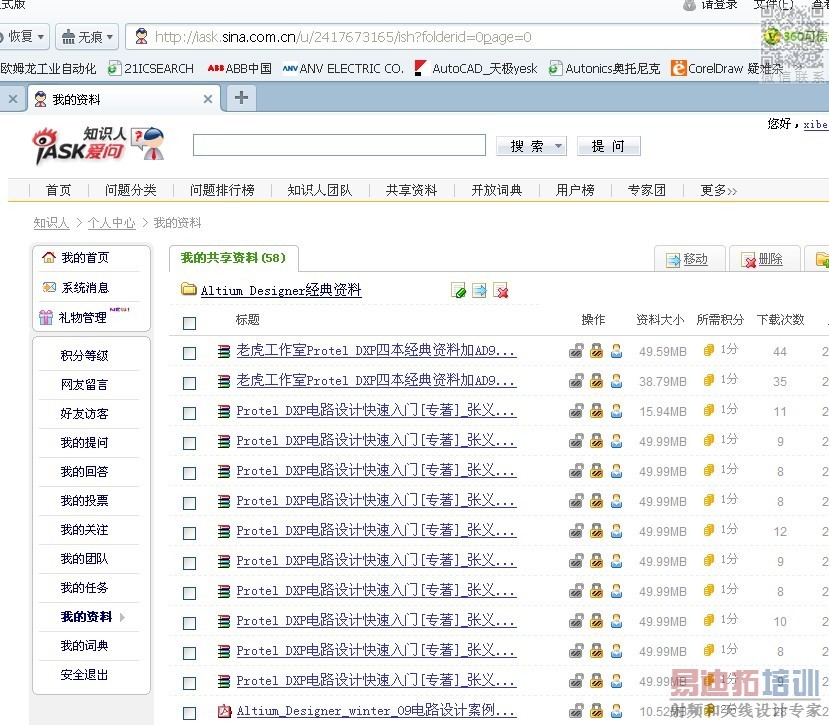Click the archive file icon in the 49.59MB row
Screen dimensions: 829x725
pos(224,351)
